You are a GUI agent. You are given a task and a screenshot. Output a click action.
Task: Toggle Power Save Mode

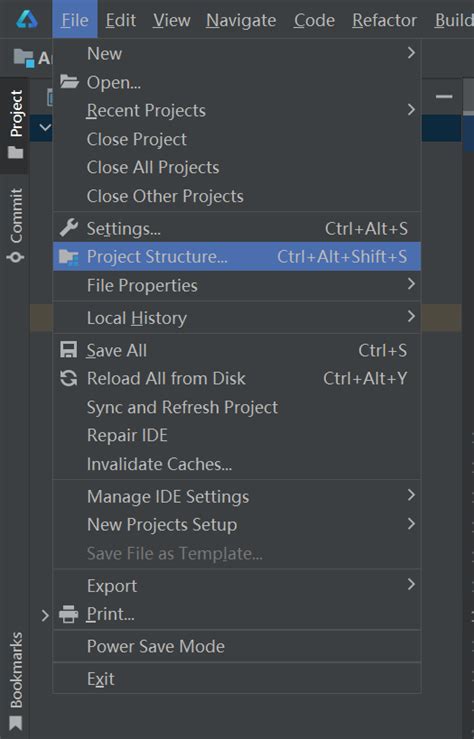click(x=237, y=646)
